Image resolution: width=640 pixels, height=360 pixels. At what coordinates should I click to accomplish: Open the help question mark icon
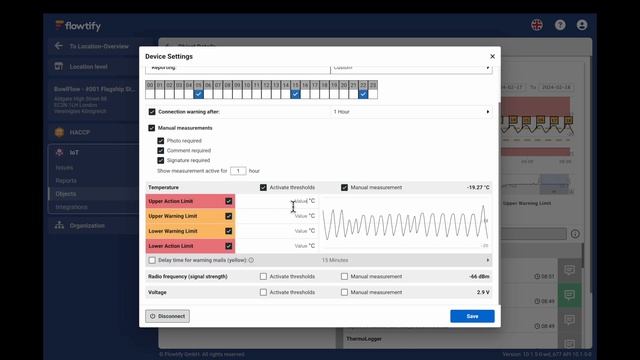[x=560, y=25]
